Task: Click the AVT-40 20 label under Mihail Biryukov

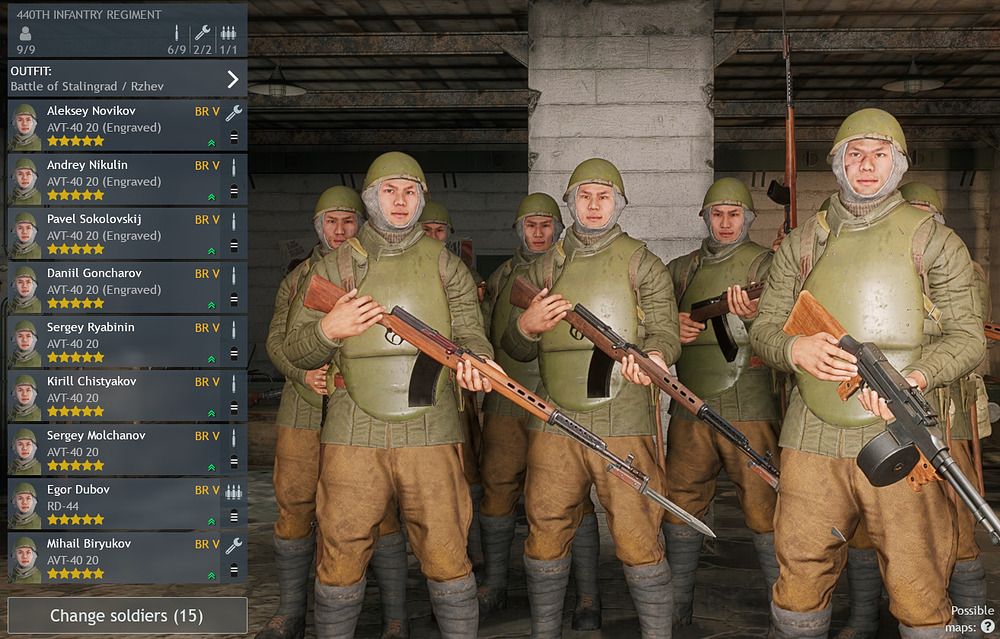Action: click(x=73, y=560)
